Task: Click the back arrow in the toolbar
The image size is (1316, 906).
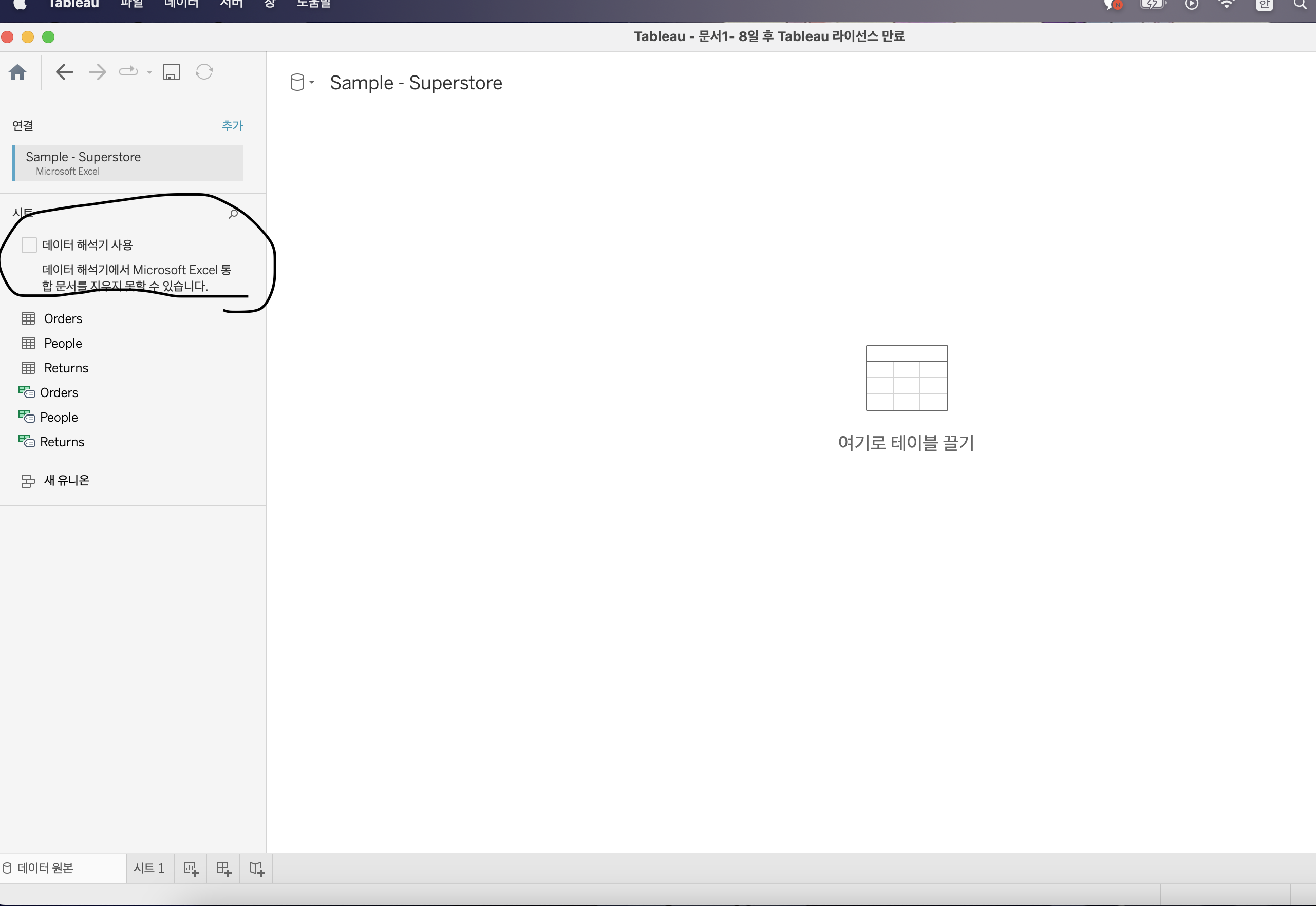Action: click(65, 72)
